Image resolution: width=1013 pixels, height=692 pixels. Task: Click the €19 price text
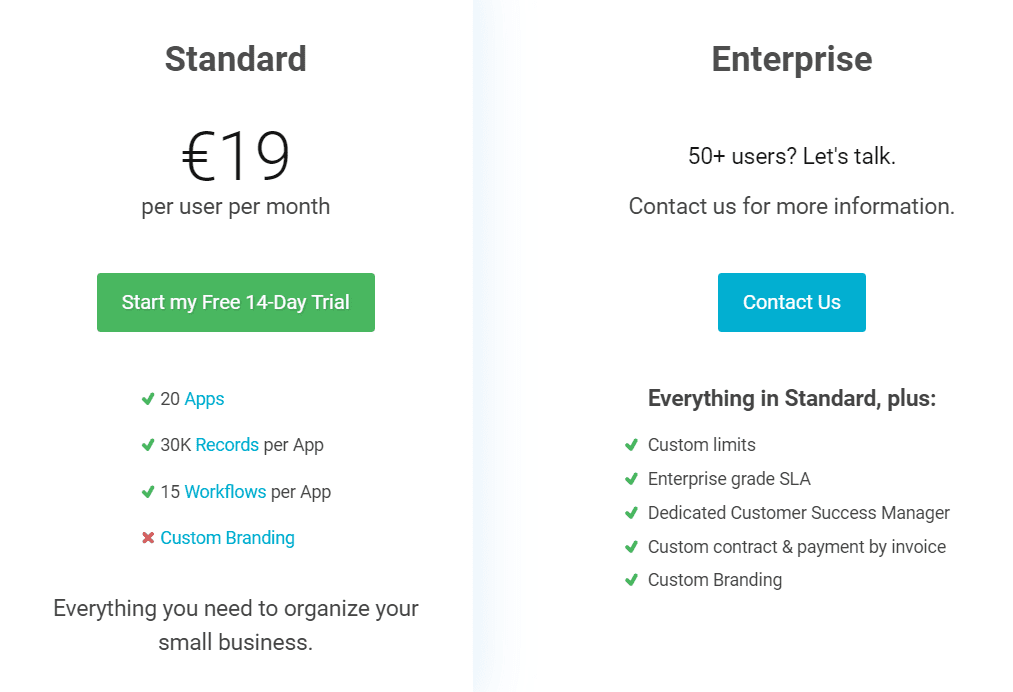(x=236, y=157)
